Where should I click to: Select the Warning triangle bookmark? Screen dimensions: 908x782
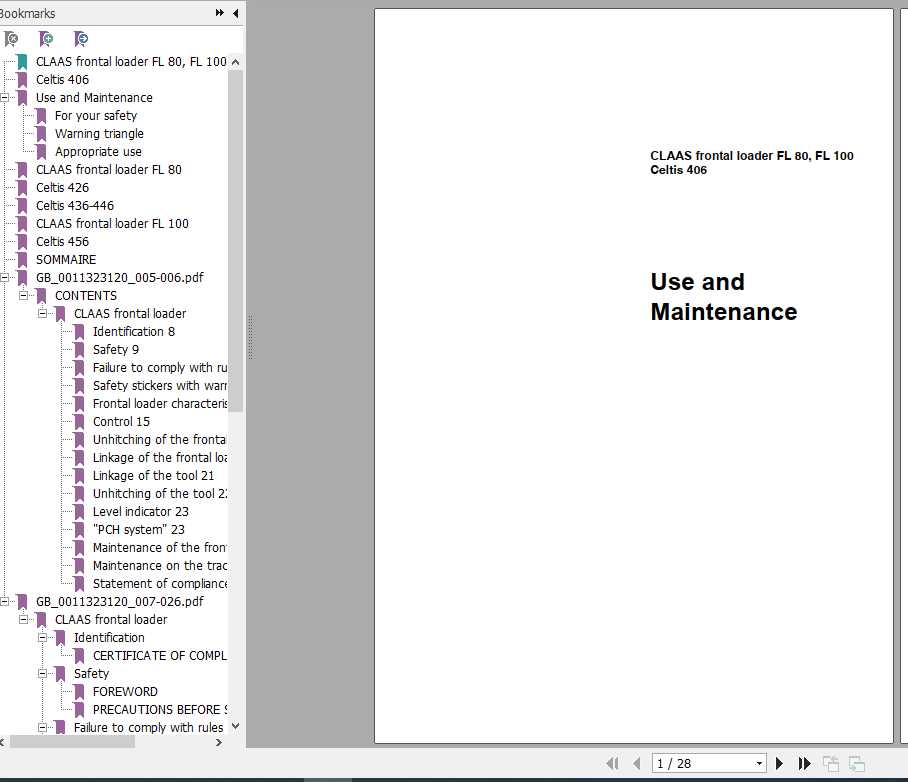pos(99,134)
